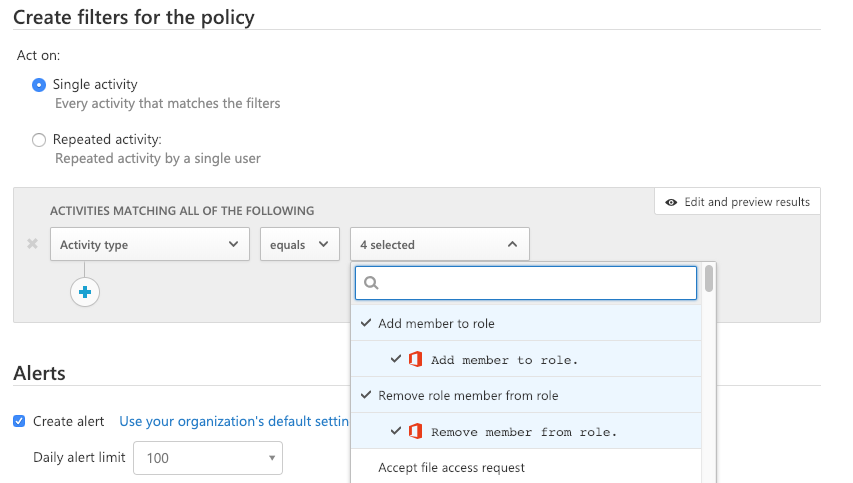Click the blue plus add-filter icon
The width and height of the screenshot is (853, 483).
click(x=85, y=293)
